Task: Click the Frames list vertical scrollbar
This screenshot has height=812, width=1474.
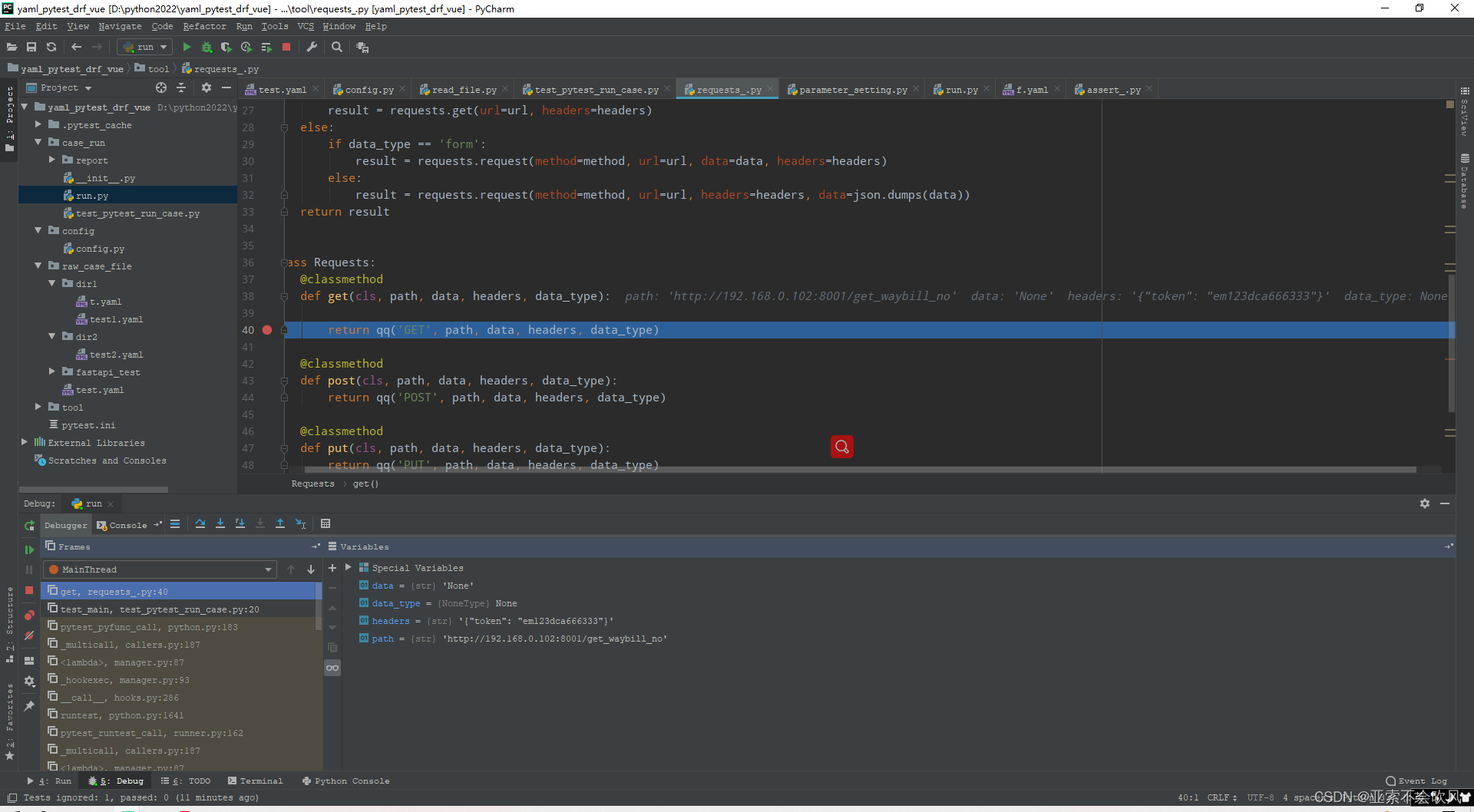Action: tap(319, 606)
